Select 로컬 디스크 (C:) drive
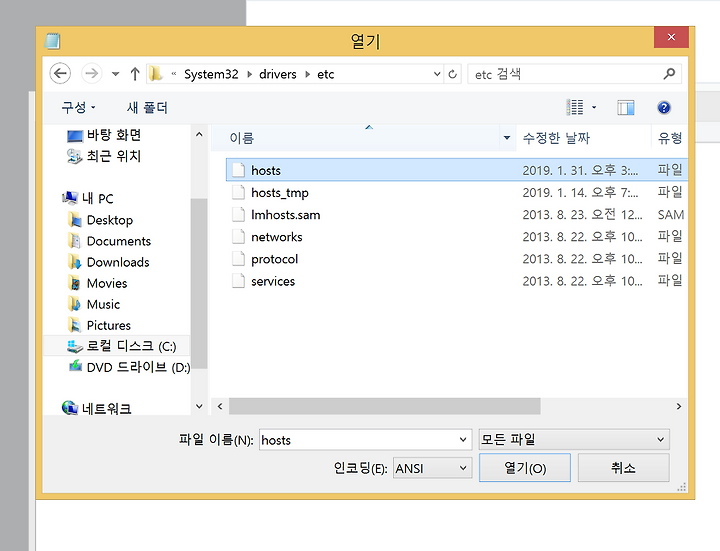720x551 pixels. tap(116, 346)
